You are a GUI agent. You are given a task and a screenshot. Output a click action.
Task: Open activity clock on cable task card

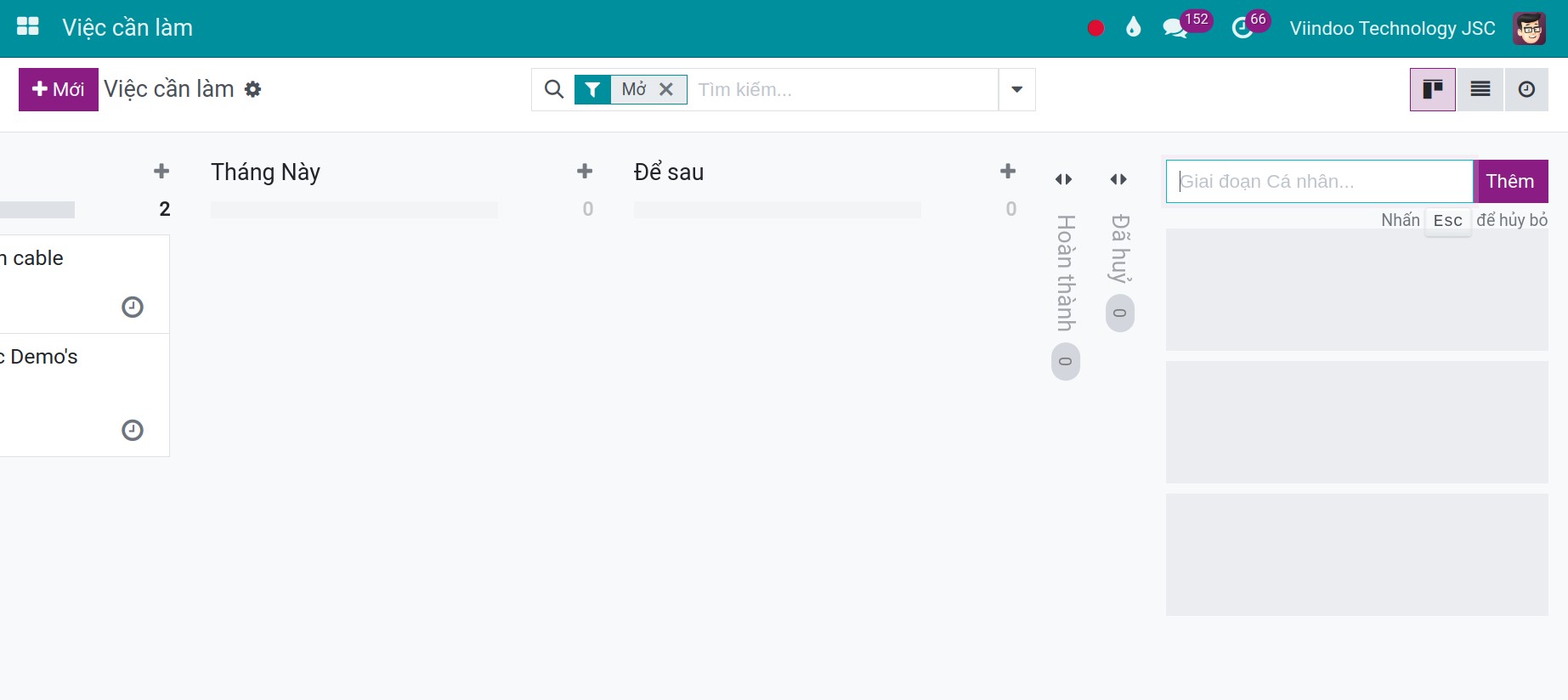coord(133,307)
